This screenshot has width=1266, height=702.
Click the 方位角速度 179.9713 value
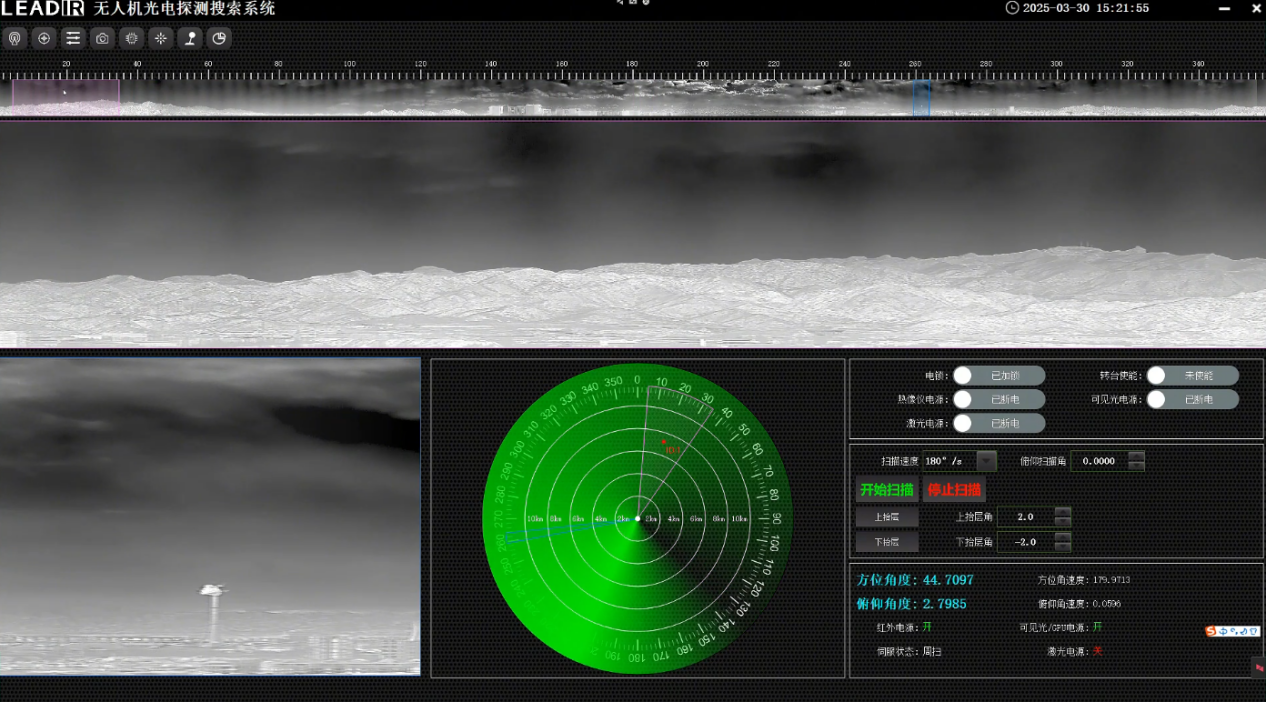pos(1112,580)
